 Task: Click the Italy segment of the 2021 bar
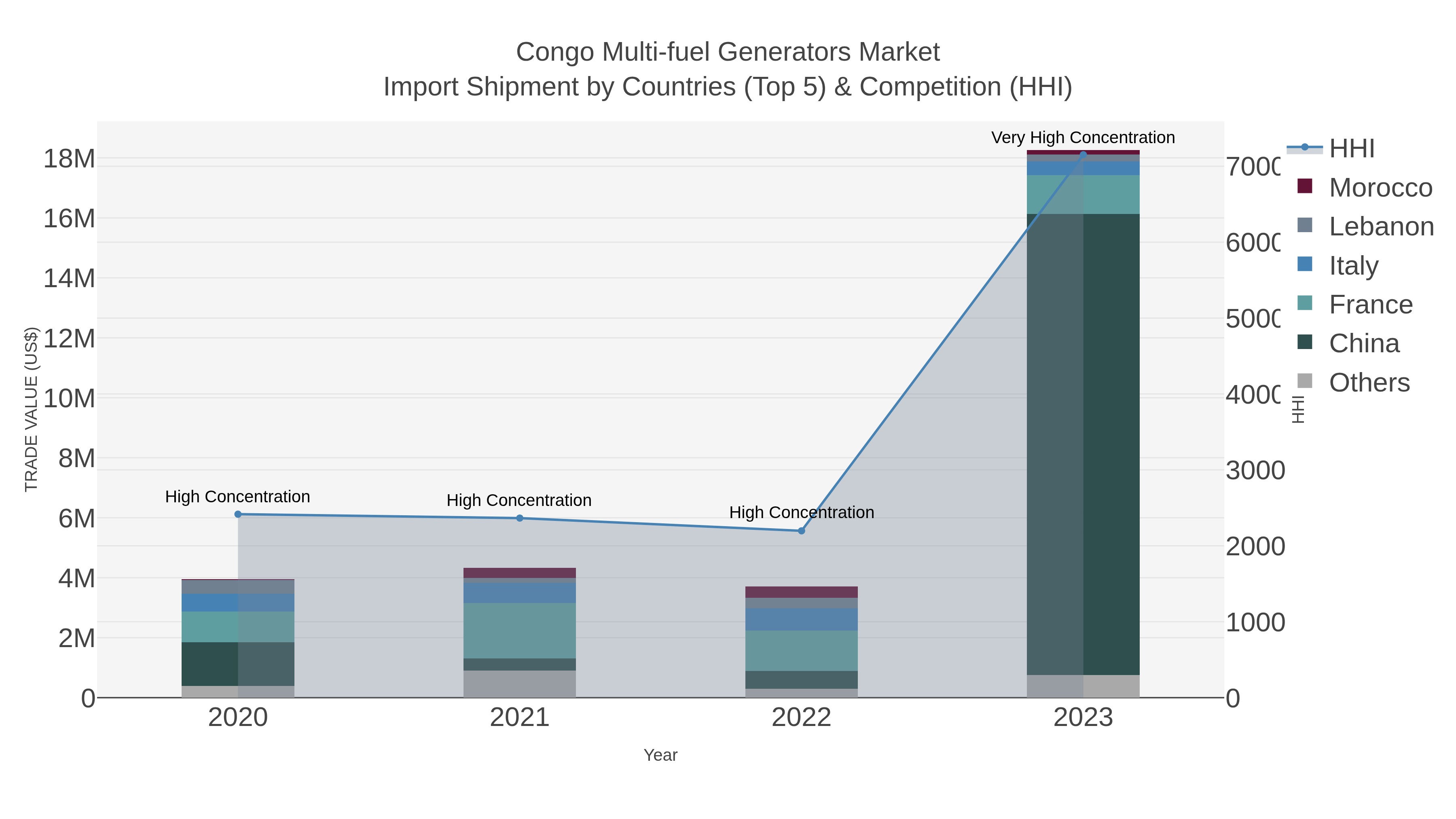click(520, 593)
